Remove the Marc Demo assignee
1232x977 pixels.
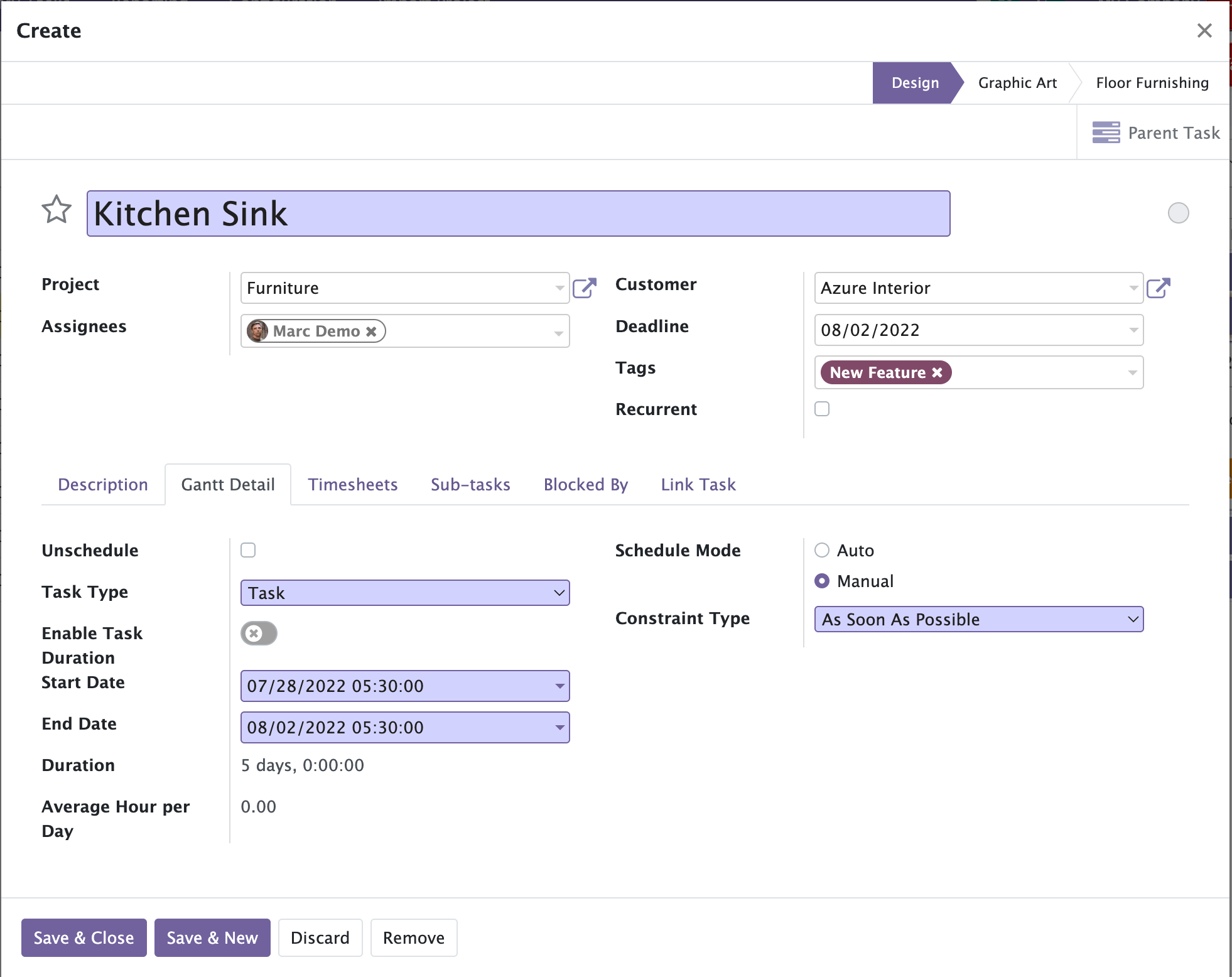[x=372, y=332]
